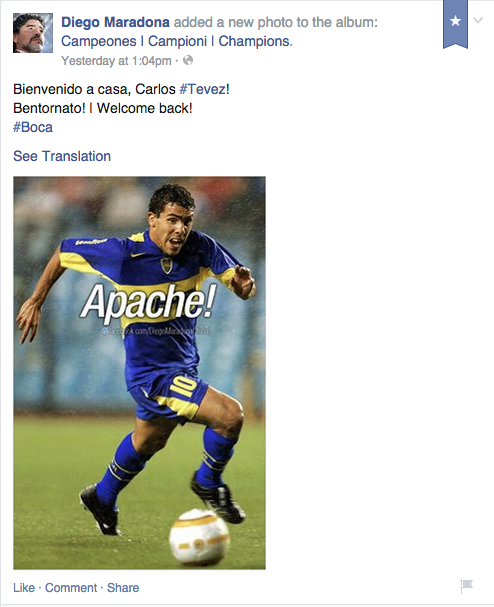The width and height of the screenshot is (494, 607).
Task: Open the Campeones | Campioni | Champions album
Action: point(177,41)
